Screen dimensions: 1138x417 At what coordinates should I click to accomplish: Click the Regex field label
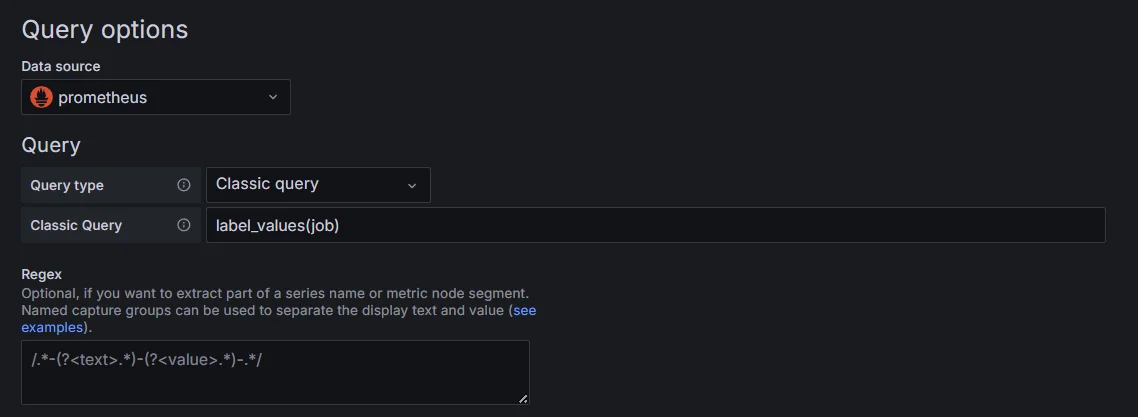pos(41,275)
